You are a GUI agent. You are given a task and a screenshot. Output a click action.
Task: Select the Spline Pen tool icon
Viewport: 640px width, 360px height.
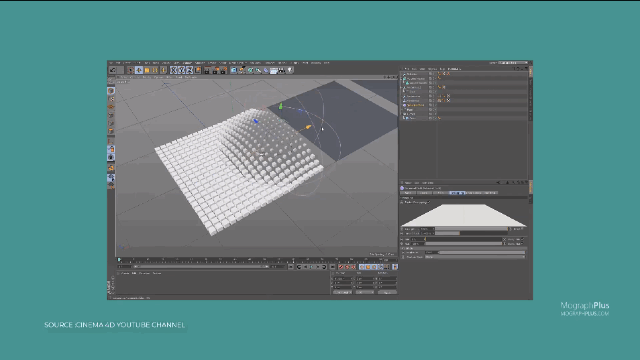pyautogui.click(x=242, y=70)
